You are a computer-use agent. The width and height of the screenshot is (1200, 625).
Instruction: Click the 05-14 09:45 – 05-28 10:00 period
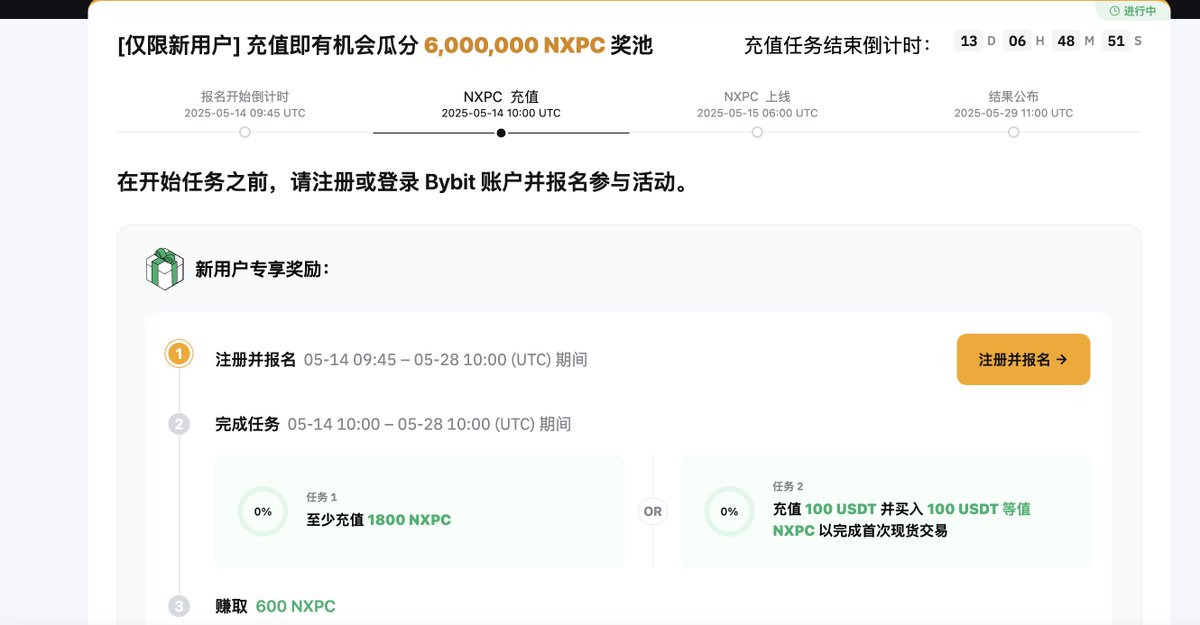click(x=446, y=359)
